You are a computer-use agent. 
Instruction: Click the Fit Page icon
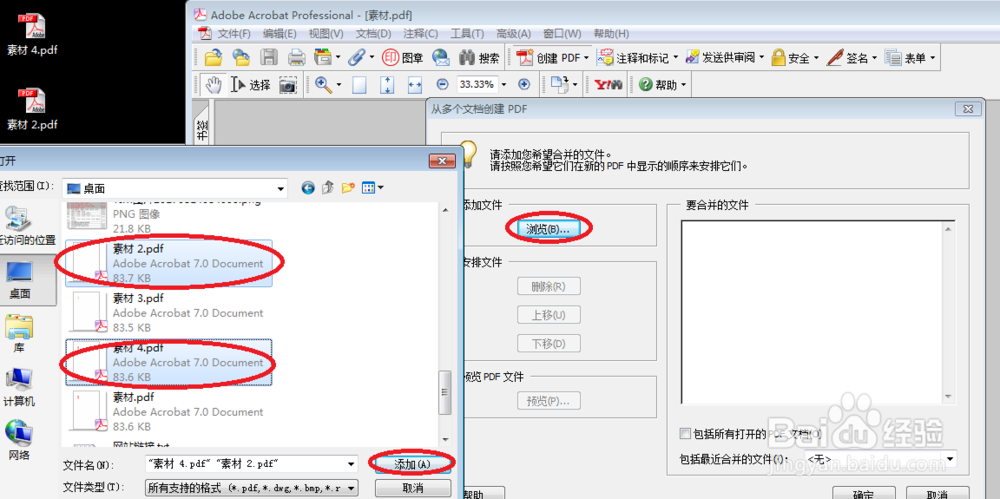point(388,84)
